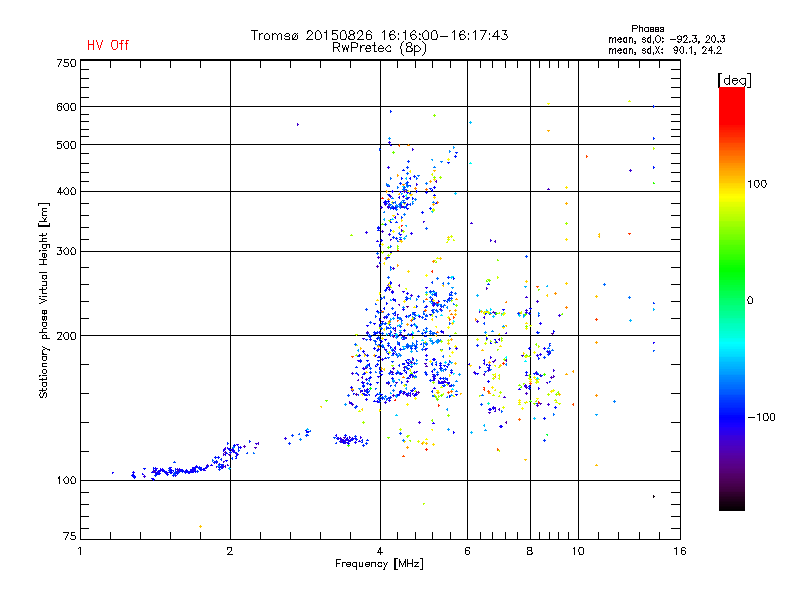Screen dimensions: 800x600
Task: Click the 'Stationary phase Virtual Height [km]' axis title
Action: click(44, 300)
